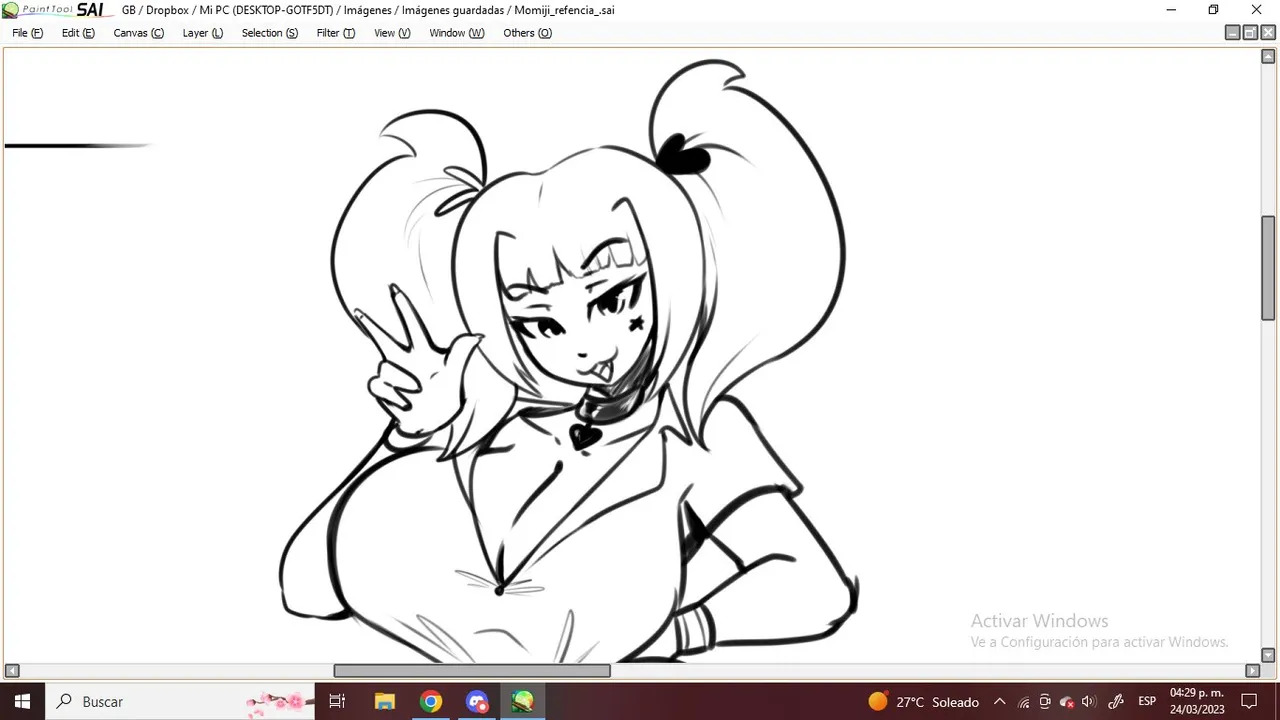Open the Others menu
This screenshot has width=1280, height=720.
(x=527, y=33)
